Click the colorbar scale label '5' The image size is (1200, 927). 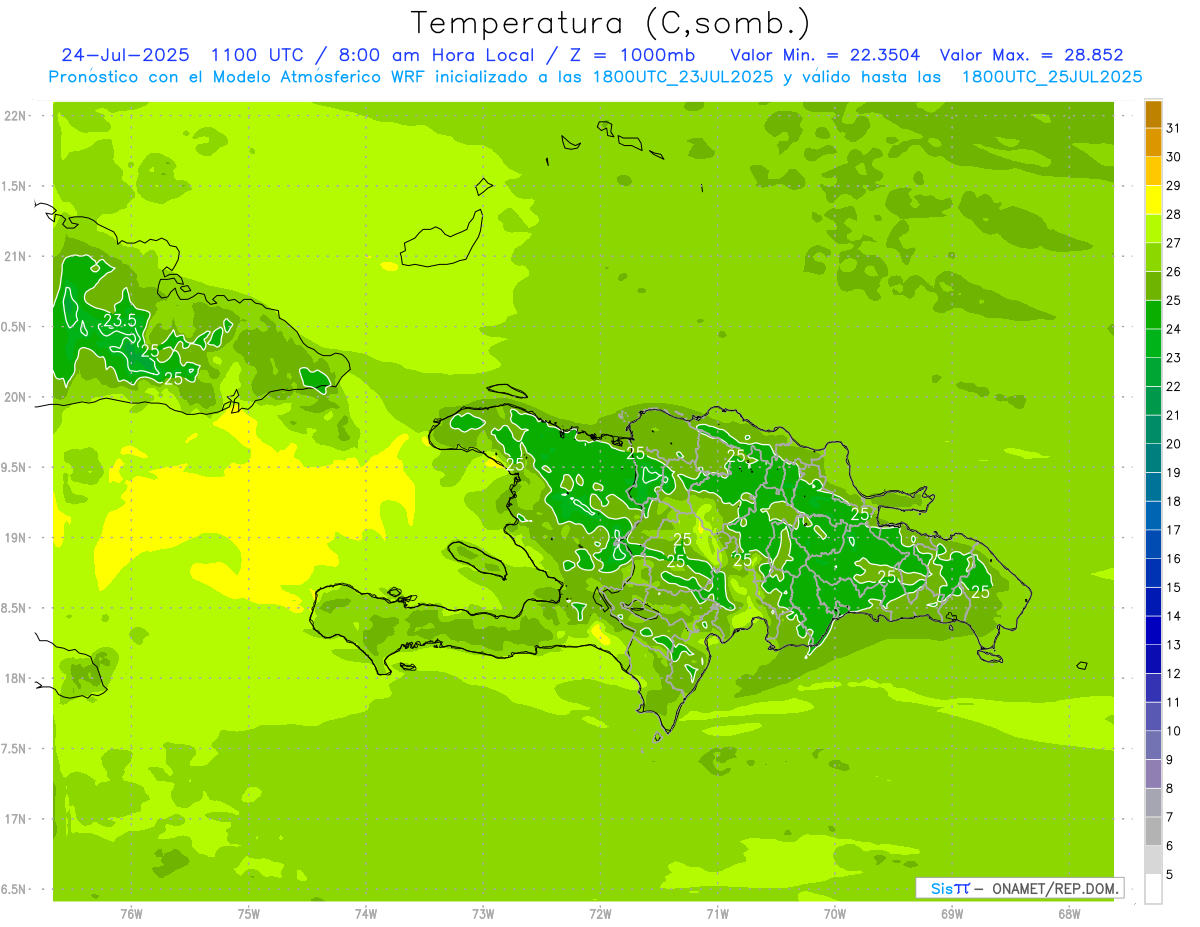pyautogui.click(x=1170, y=874)
